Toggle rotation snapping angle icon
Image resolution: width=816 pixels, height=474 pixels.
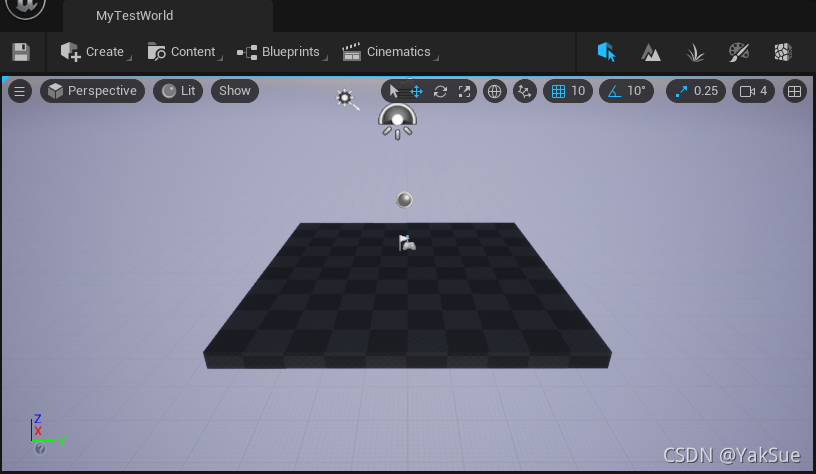(x=615, y=92)
